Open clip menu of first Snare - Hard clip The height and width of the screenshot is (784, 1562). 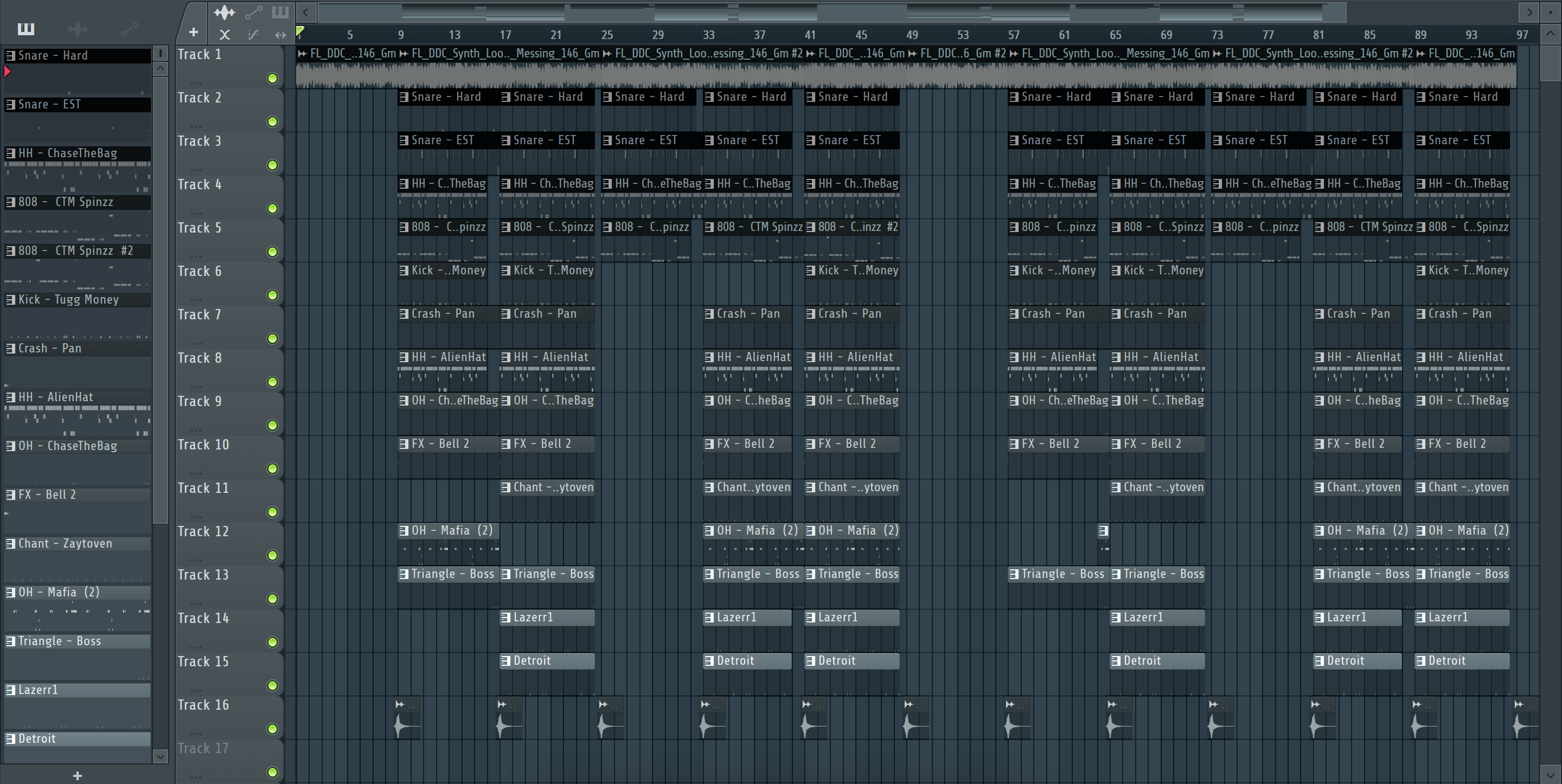pyautogui.click(x=404, y=97)
